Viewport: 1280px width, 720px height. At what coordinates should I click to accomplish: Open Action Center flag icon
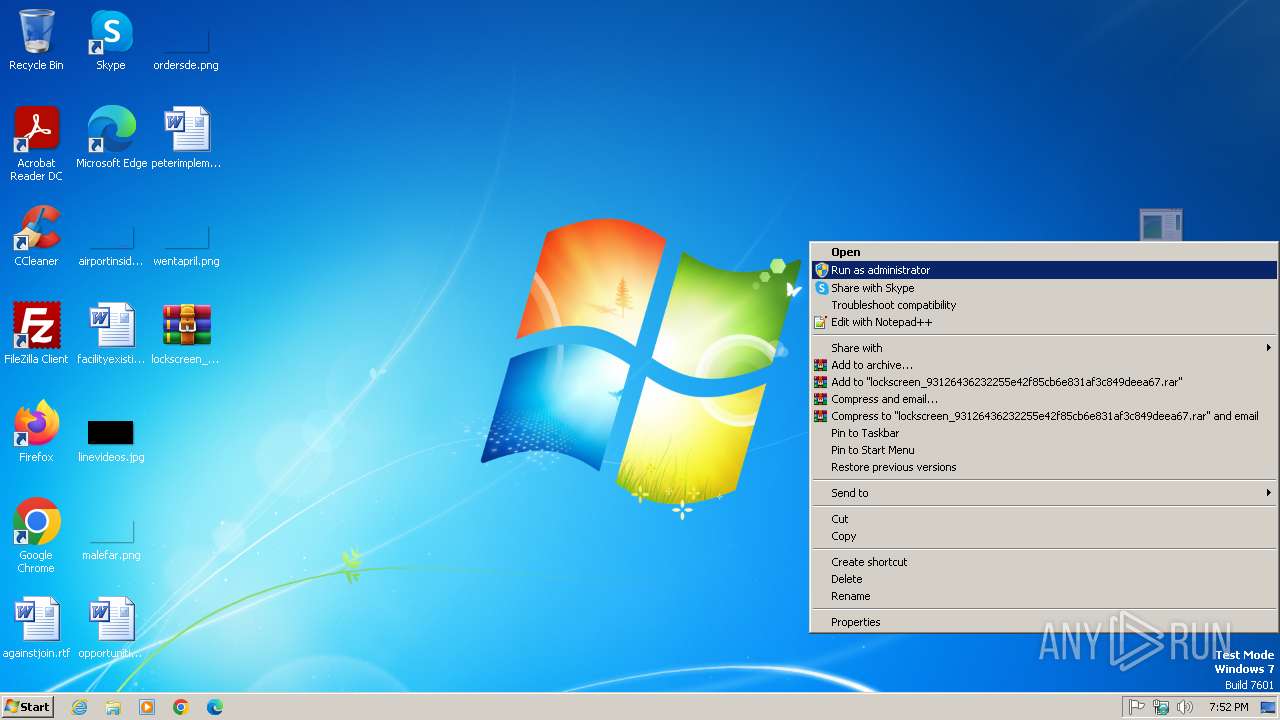click(x=1137, y=707)
